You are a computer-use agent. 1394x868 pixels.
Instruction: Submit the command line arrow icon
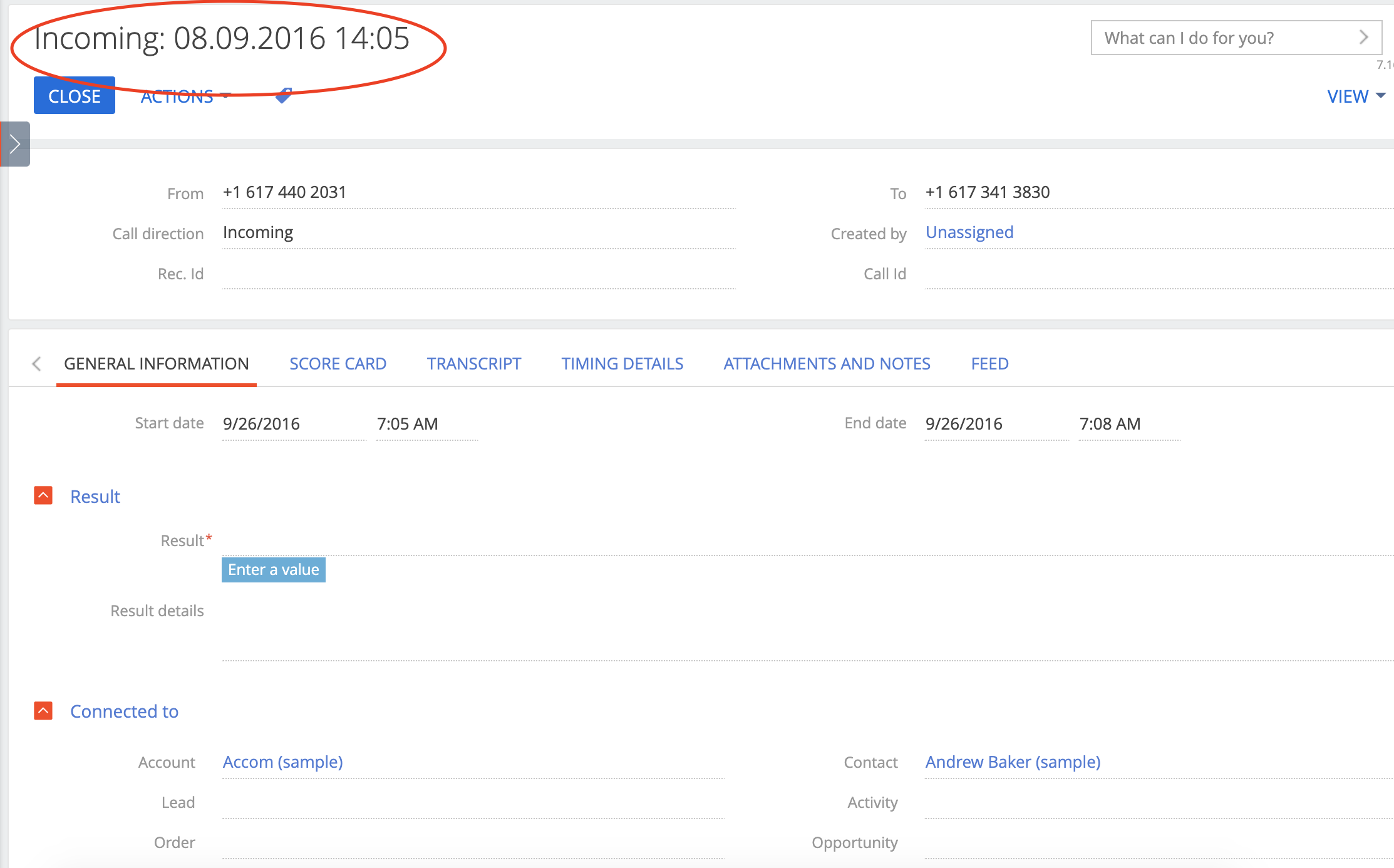(1363, 38)
